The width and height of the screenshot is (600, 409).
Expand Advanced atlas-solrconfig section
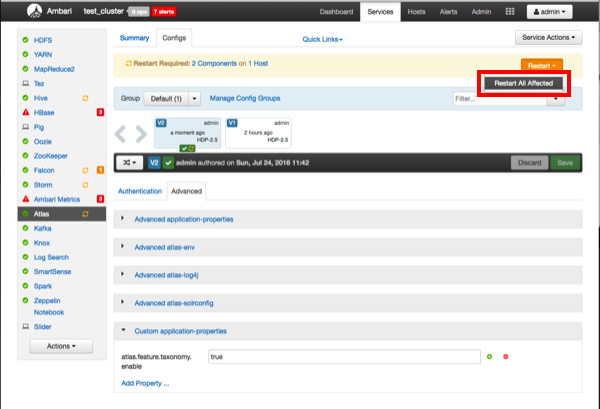pos(174,303)
